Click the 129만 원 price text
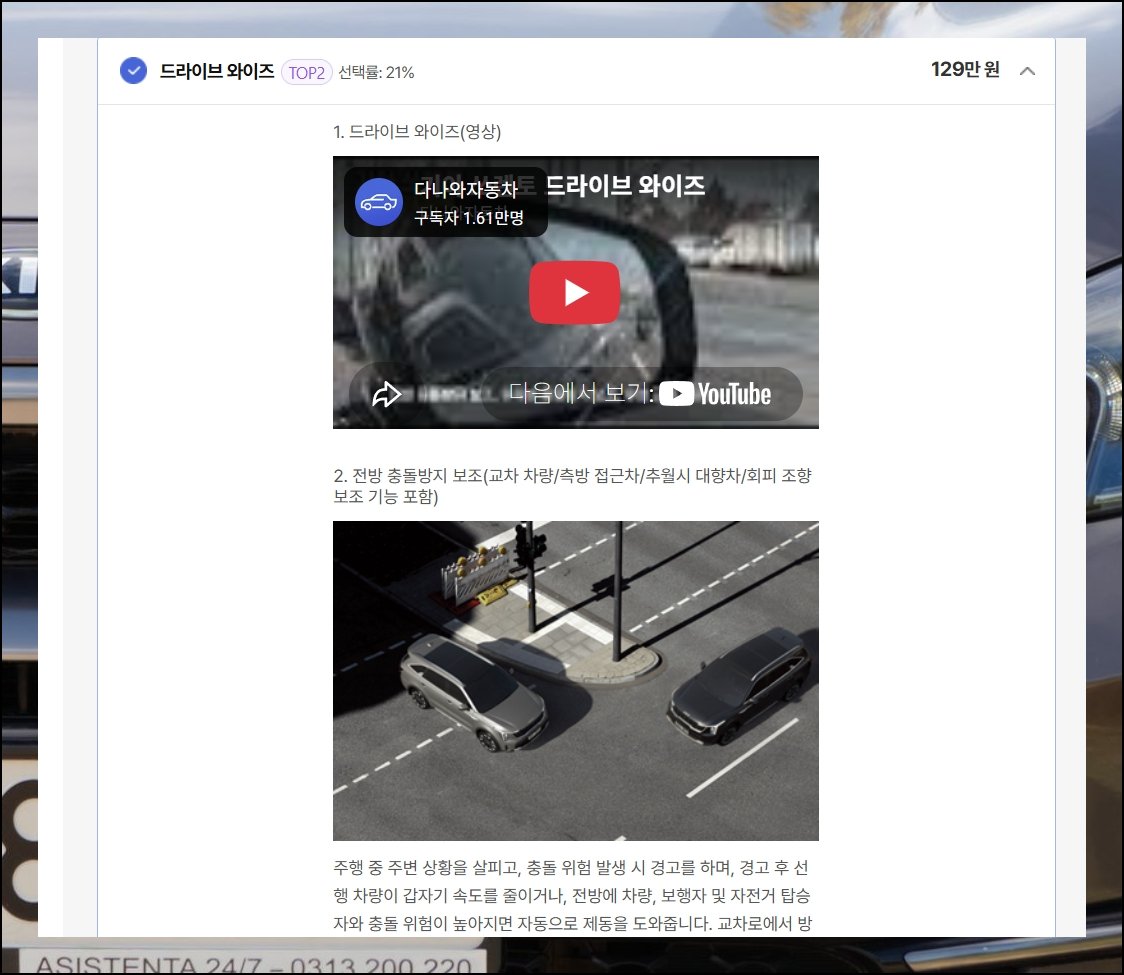Viewport: 1124px width, 975px height. click(x=965, y=70)
